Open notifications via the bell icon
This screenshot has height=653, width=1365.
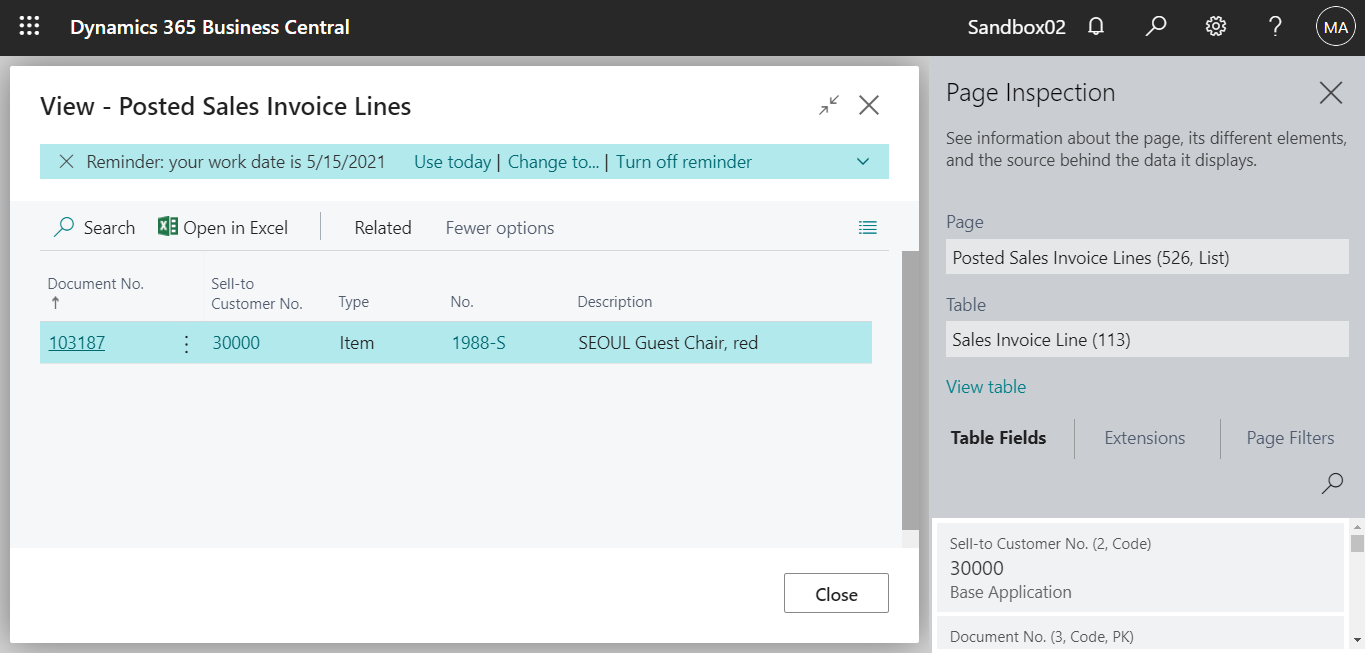1095,26
